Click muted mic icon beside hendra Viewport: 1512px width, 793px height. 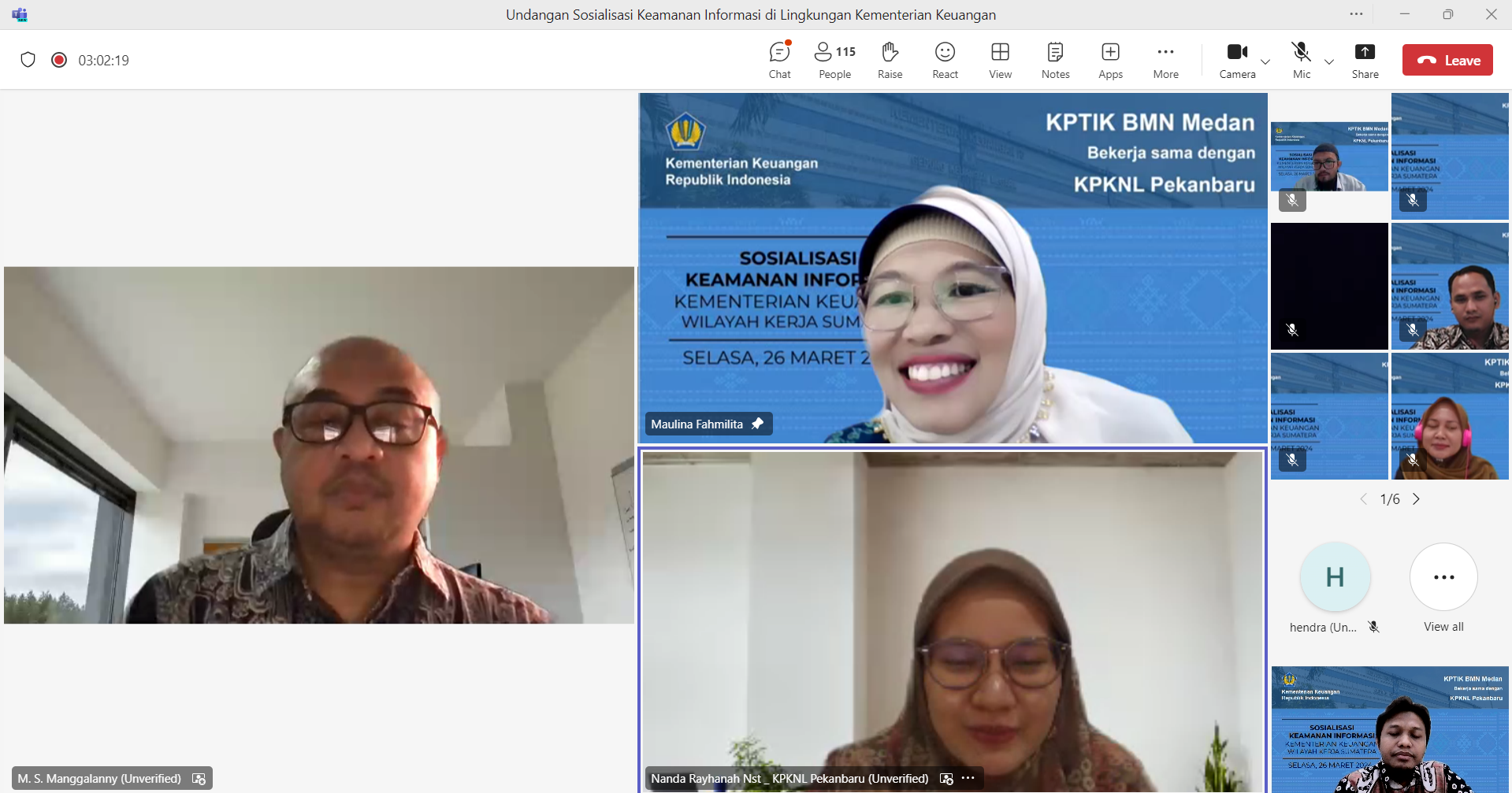coord(1373,627)
